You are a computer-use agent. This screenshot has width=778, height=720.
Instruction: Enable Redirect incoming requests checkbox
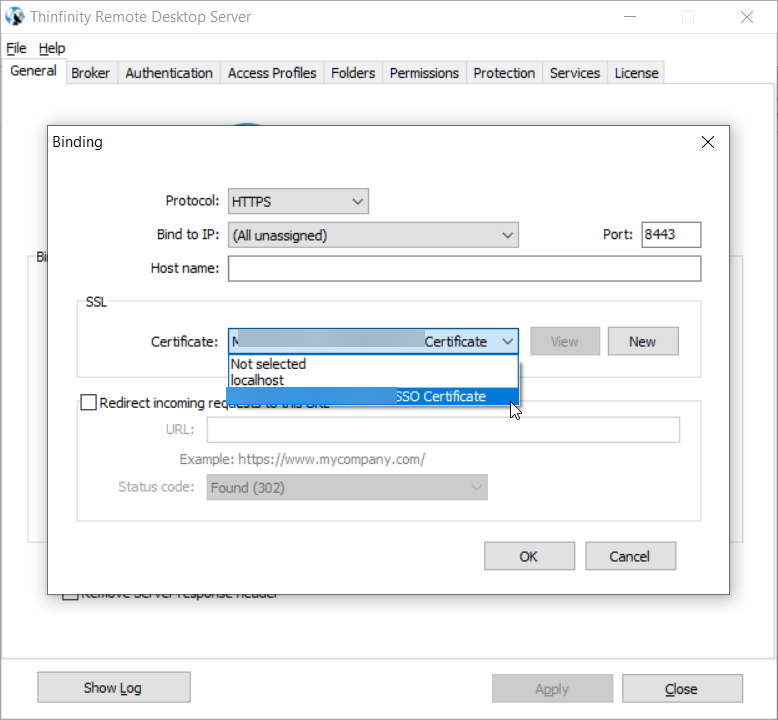point(88,402)
